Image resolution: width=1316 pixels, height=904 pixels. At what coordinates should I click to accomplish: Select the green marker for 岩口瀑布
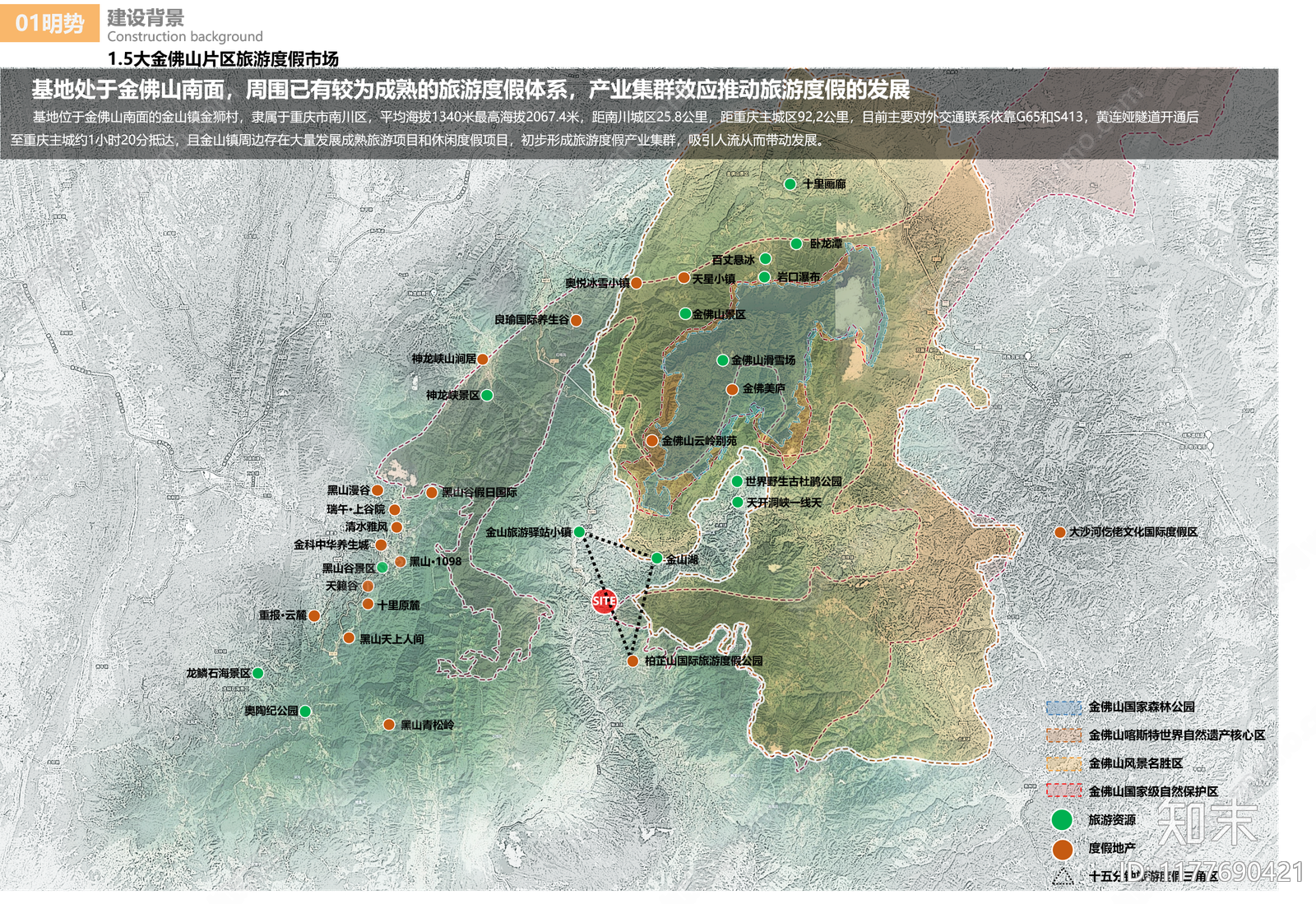[x=764, y=277]
